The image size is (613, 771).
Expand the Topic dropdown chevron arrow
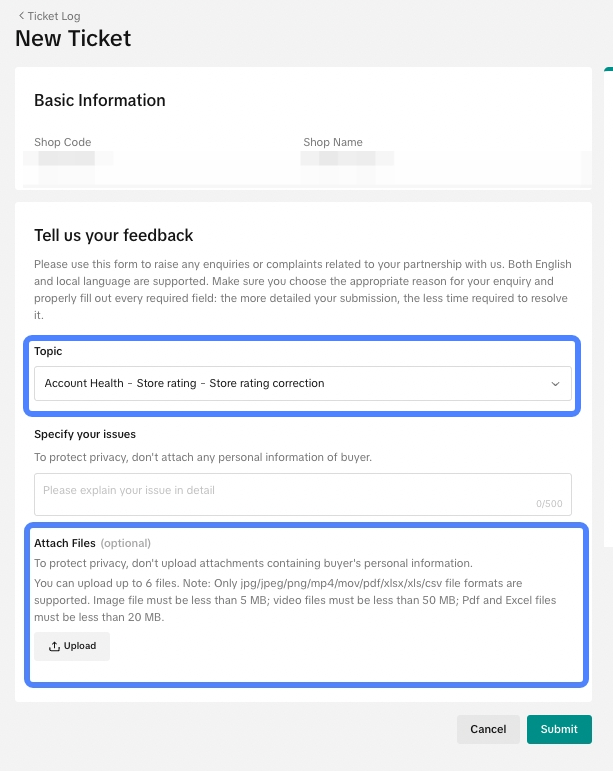(556, 384)
